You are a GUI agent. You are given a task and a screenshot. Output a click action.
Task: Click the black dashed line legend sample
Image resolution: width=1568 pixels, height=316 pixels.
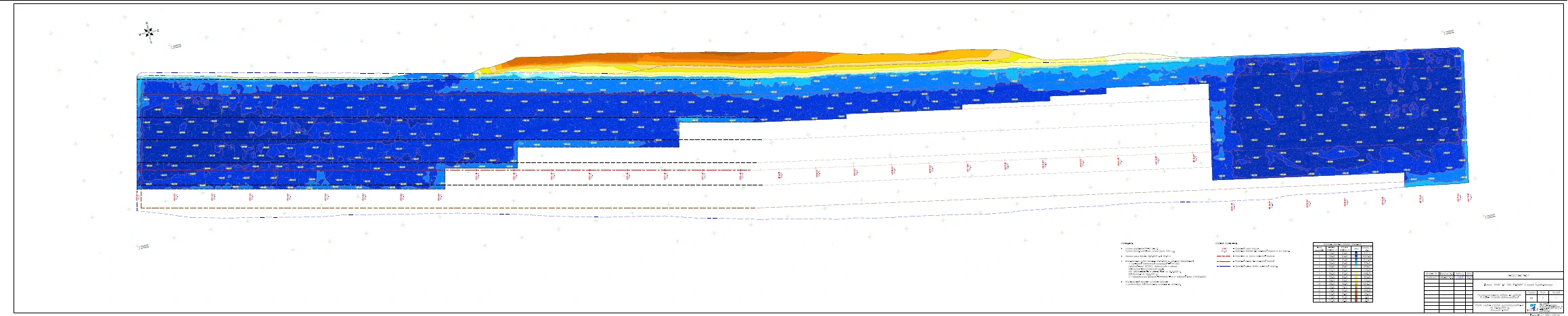coord(1224,266)
